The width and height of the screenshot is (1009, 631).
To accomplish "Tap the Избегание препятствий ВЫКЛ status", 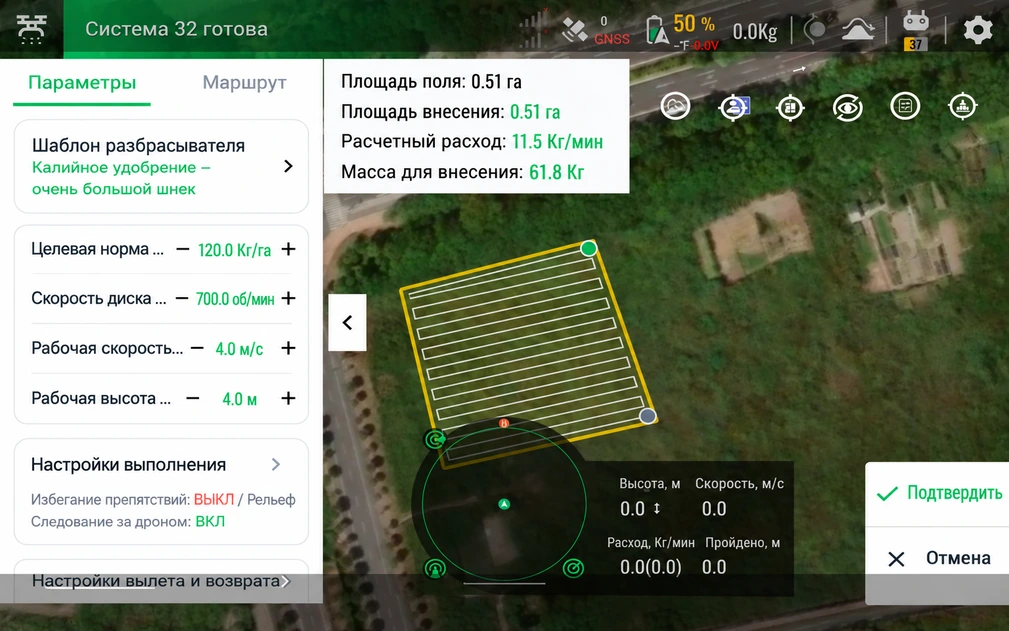I will coord(214,500).
